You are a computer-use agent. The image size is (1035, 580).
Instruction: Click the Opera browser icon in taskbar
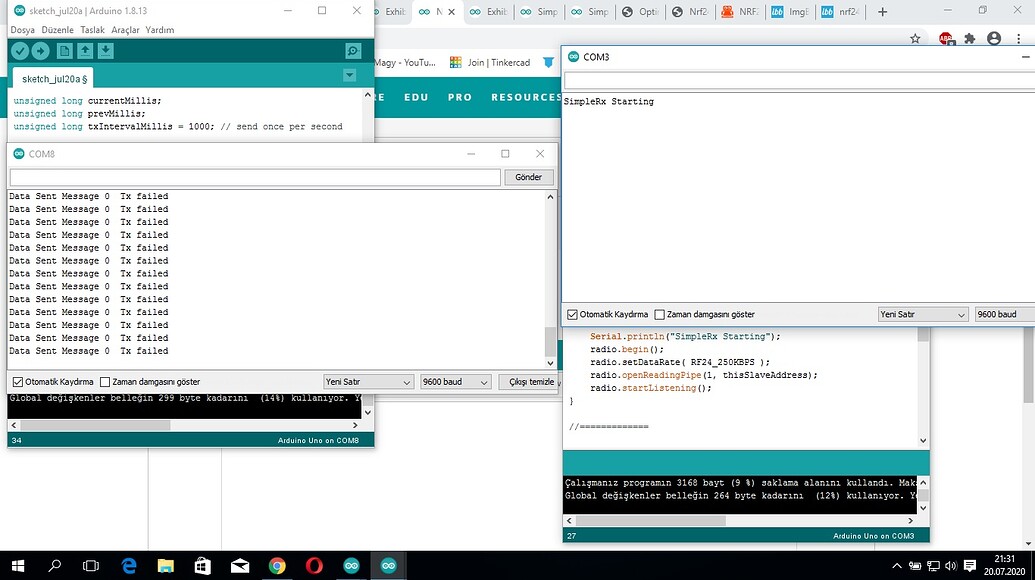[x=314, y=565]
